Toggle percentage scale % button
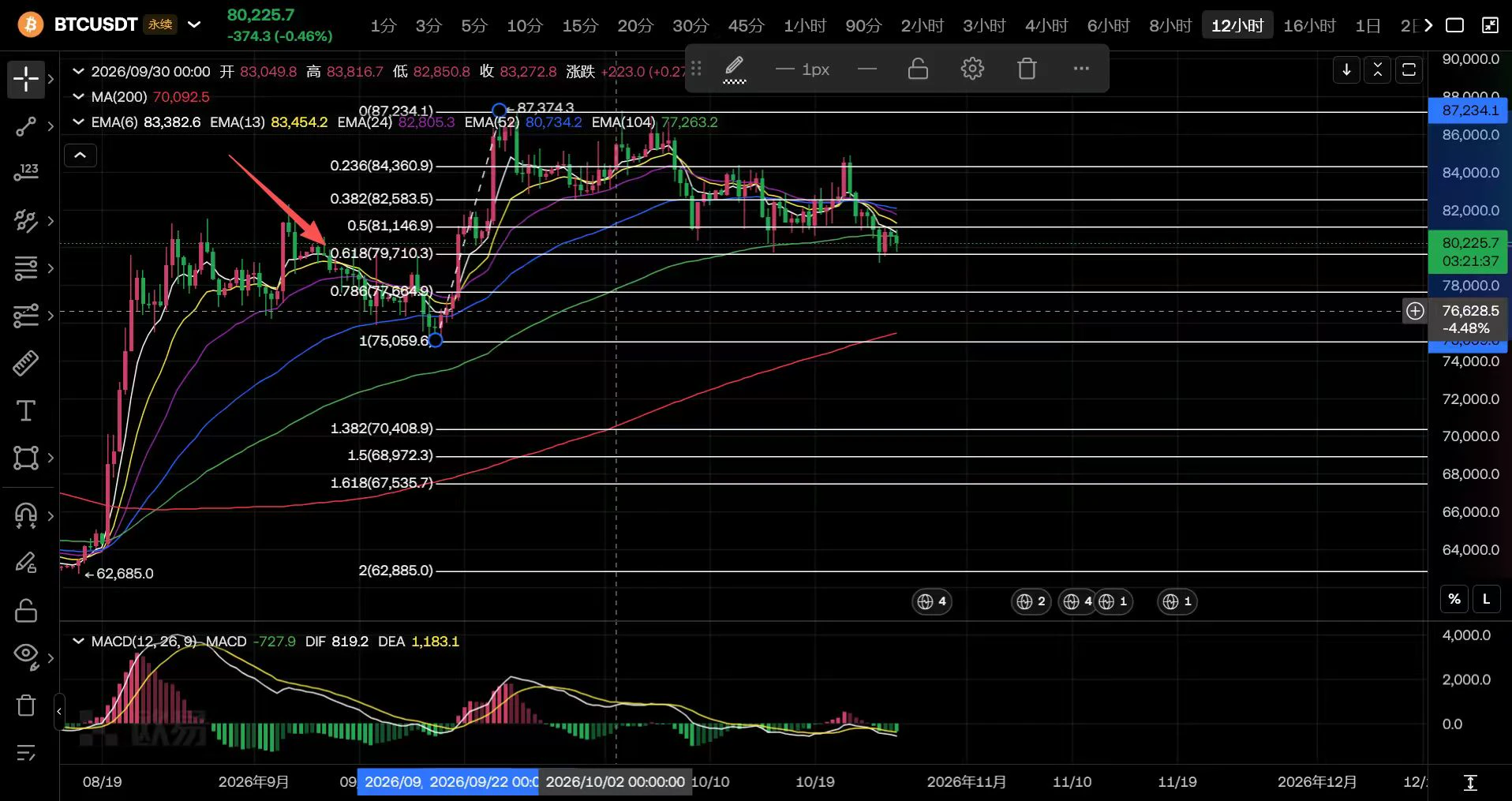Viewport: 1512px width, 801px height. coord(1454,599)
